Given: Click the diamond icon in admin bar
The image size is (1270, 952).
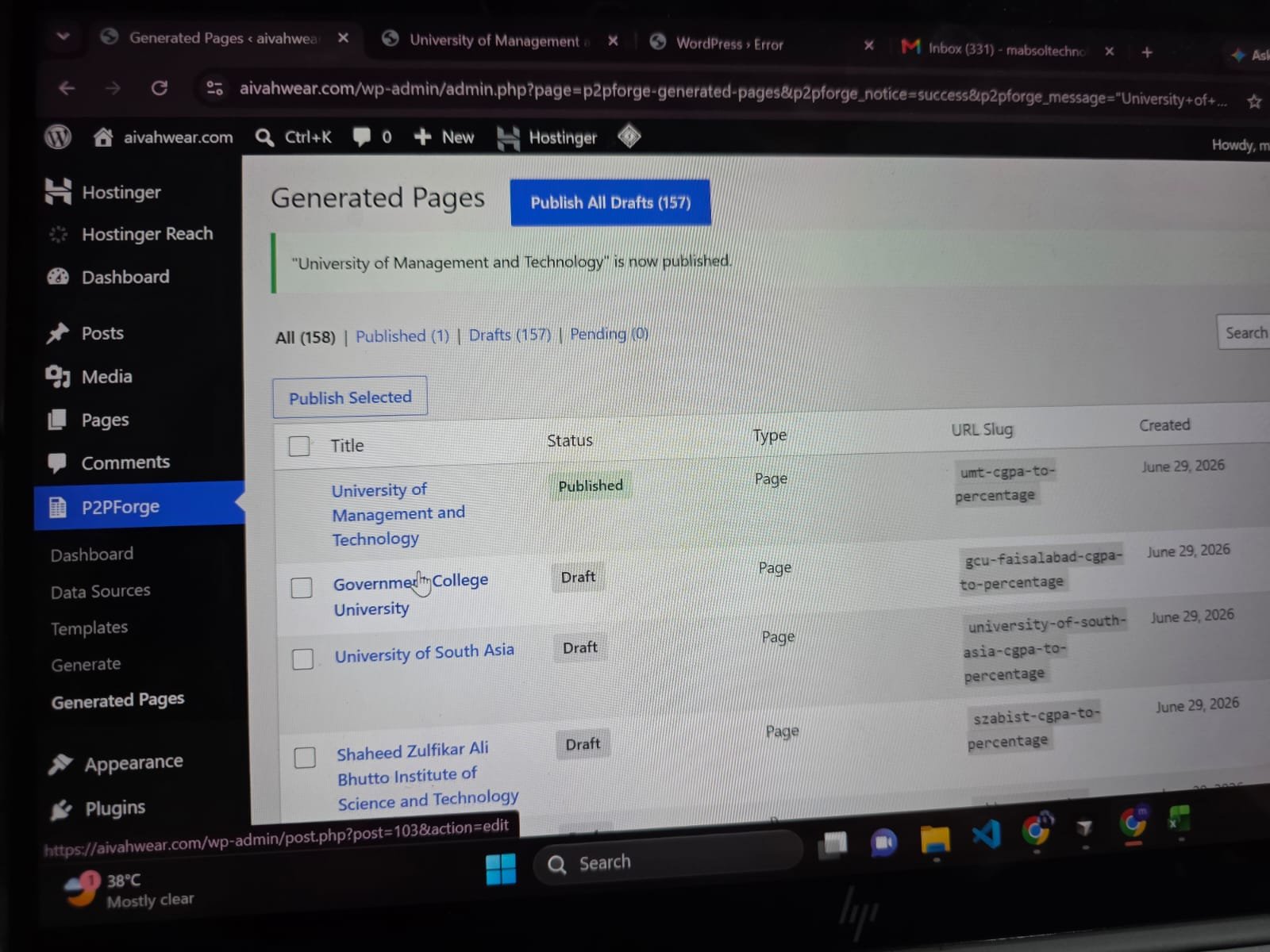Looking at the screenshot, I should point(629,136).
